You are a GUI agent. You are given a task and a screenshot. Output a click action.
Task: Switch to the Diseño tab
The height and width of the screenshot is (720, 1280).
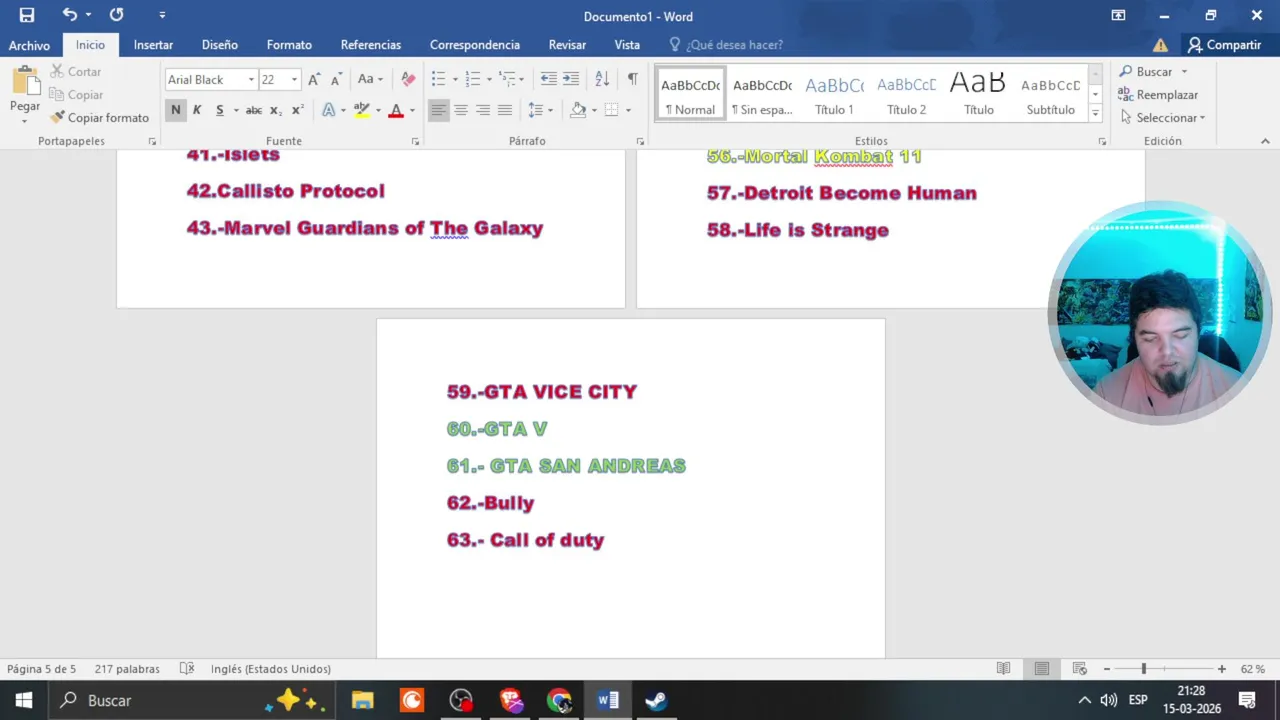coord(220,45)
